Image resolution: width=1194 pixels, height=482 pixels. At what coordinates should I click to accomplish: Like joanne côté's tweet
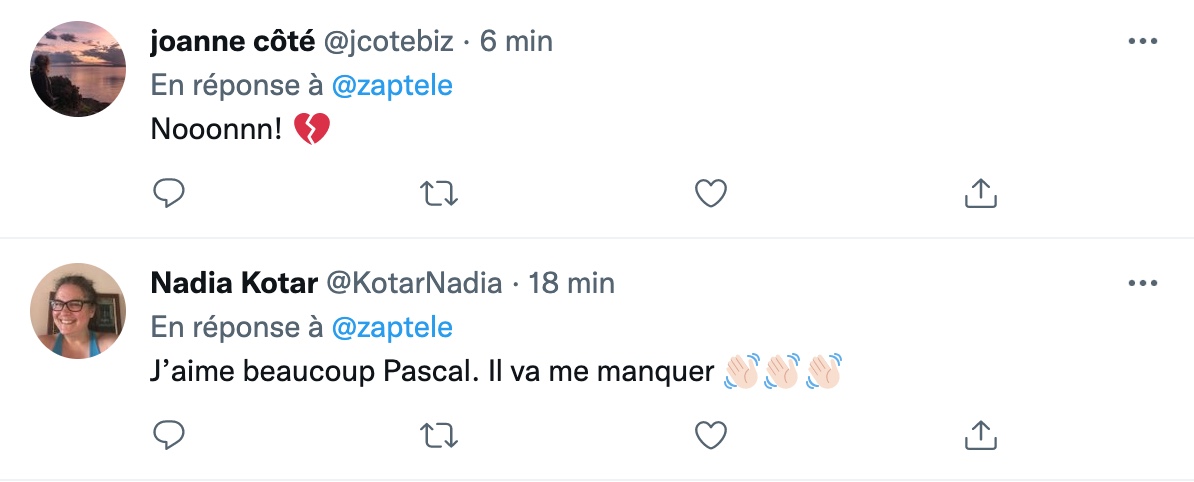[711, 193]
